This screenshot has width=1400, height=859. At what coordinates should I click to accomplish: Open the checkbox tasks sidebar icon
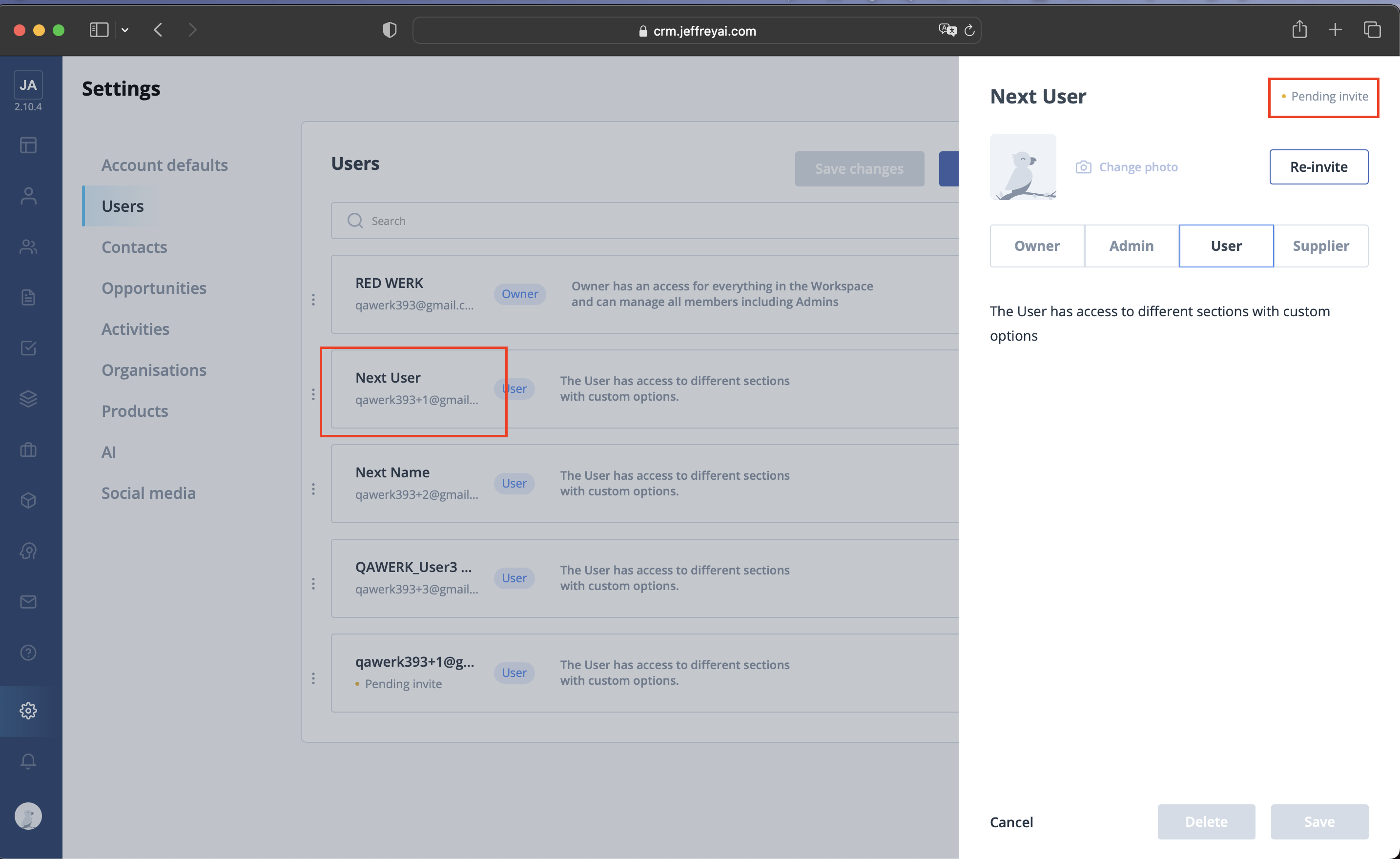28,348
